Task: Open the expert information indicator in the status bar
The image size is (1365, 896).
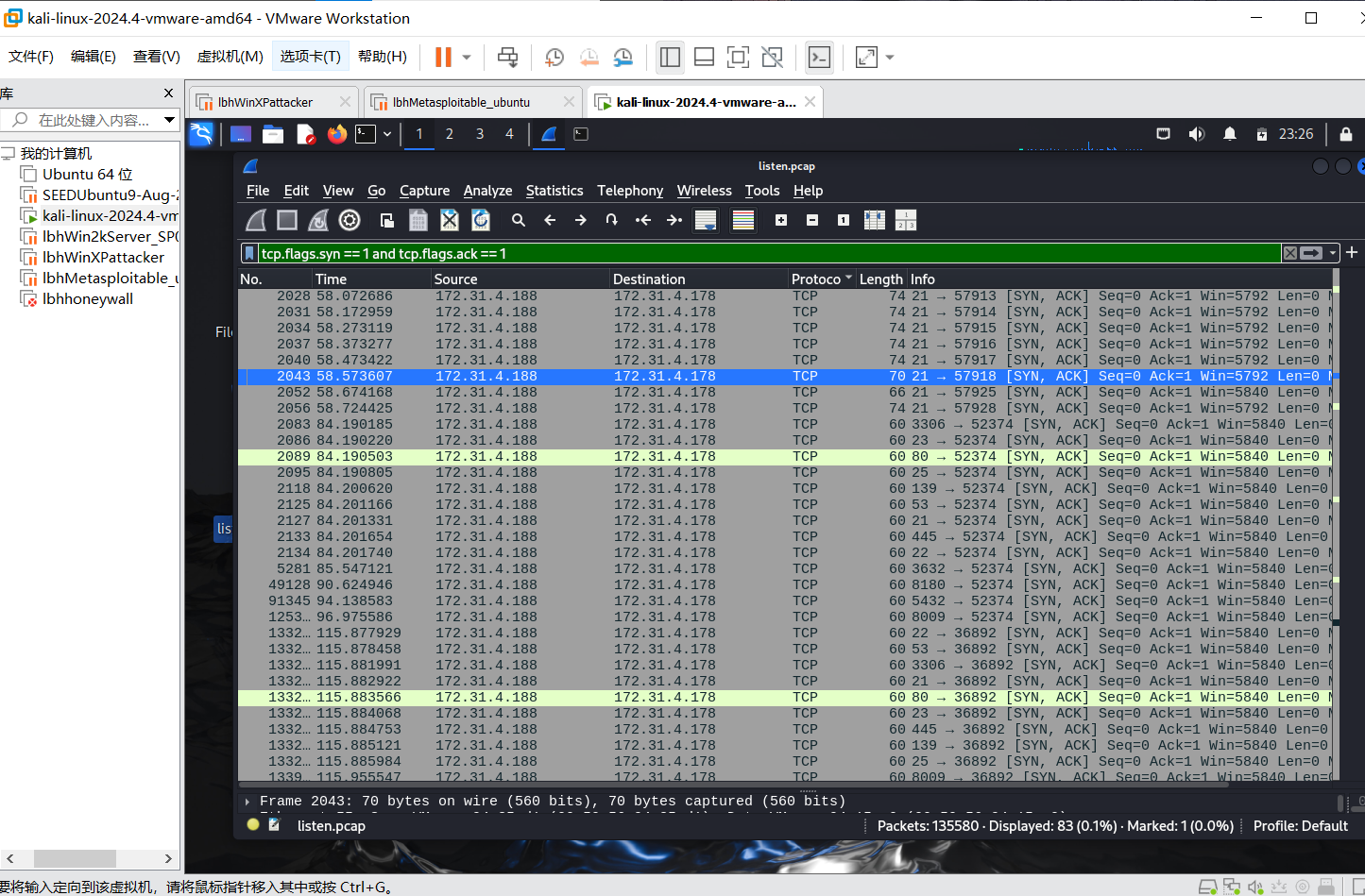Action: pyautogui.click(x=253, y=824)
